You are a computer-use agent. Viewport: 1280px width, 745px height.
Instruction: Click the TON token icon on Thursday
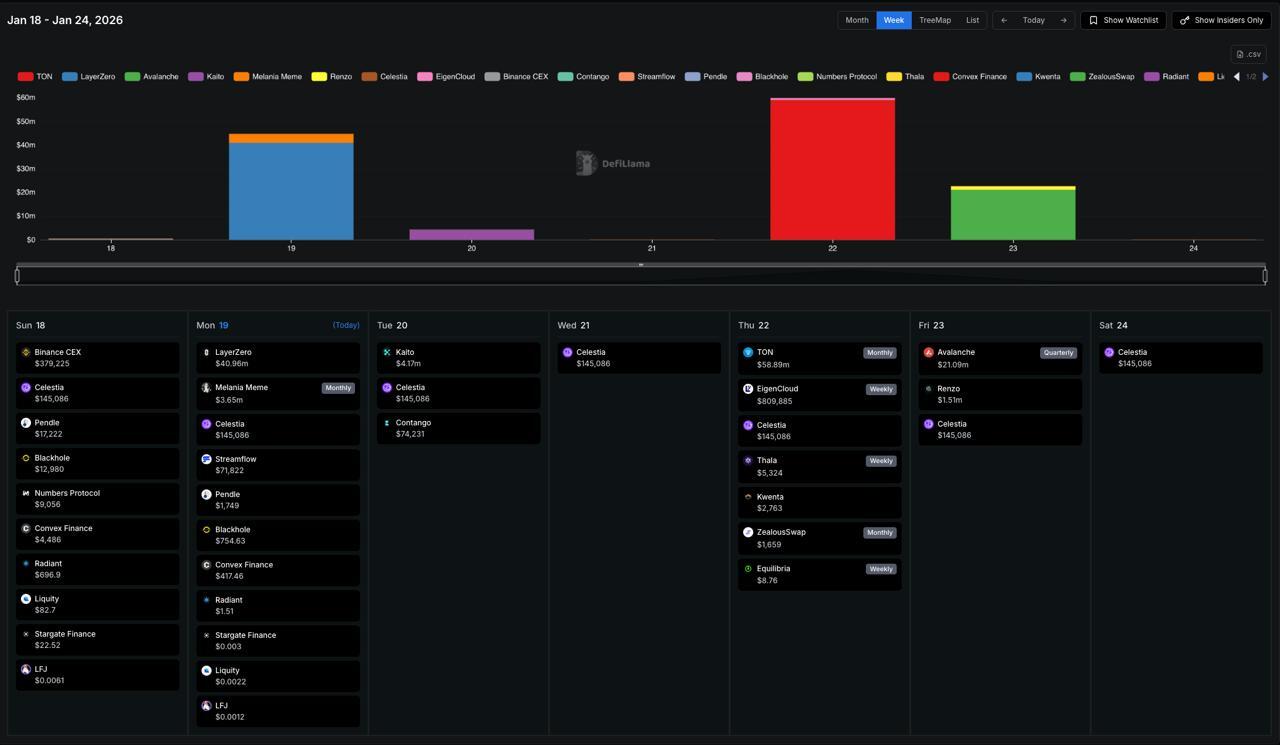(x=748, y=353)
